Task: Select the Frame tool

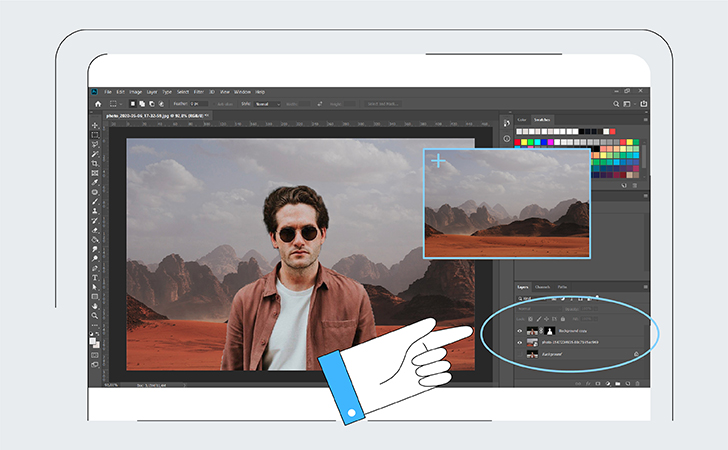Action: [x=95, y=173]
